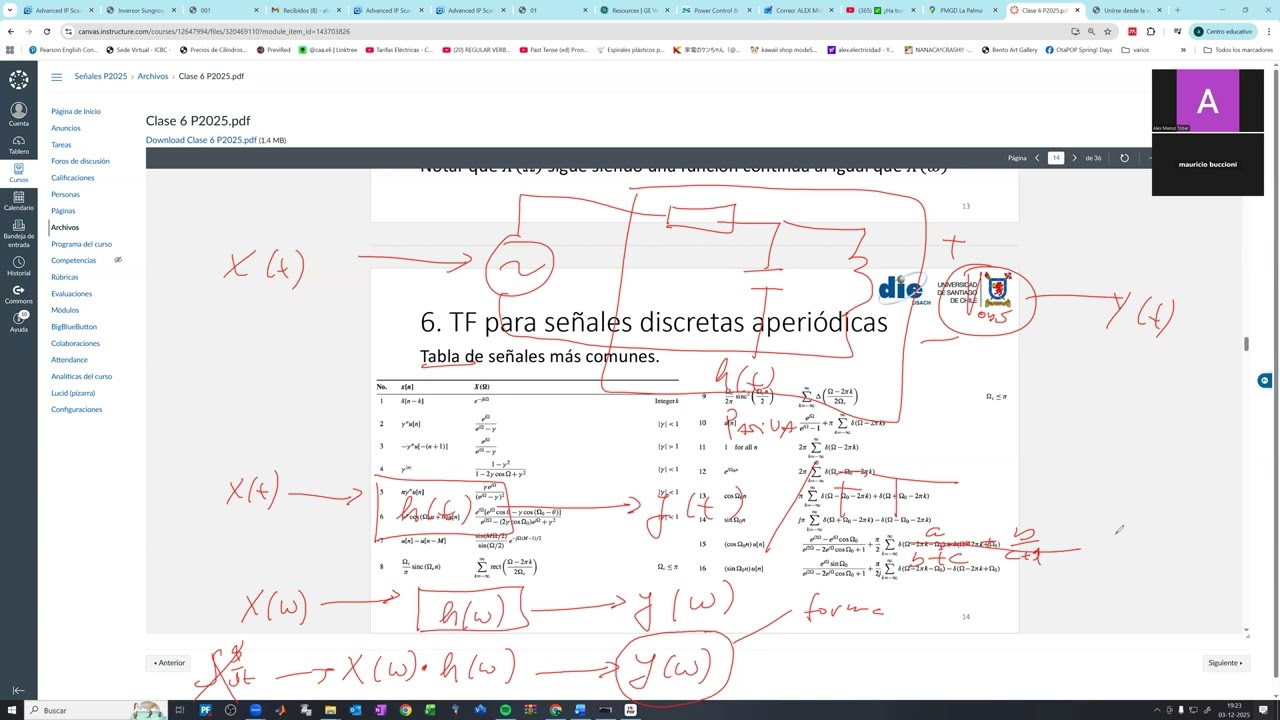
Task: Click the blue floating assistant button
Action: 1265,380
